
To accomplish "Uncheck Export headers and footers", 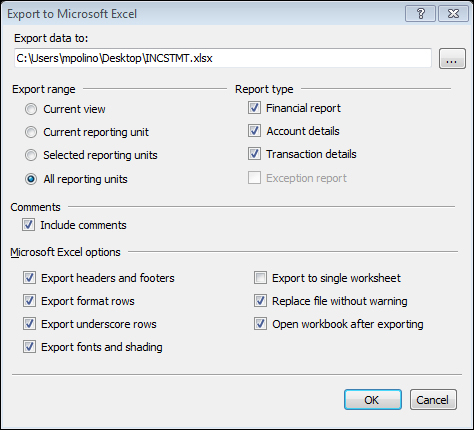I will 29,278.
